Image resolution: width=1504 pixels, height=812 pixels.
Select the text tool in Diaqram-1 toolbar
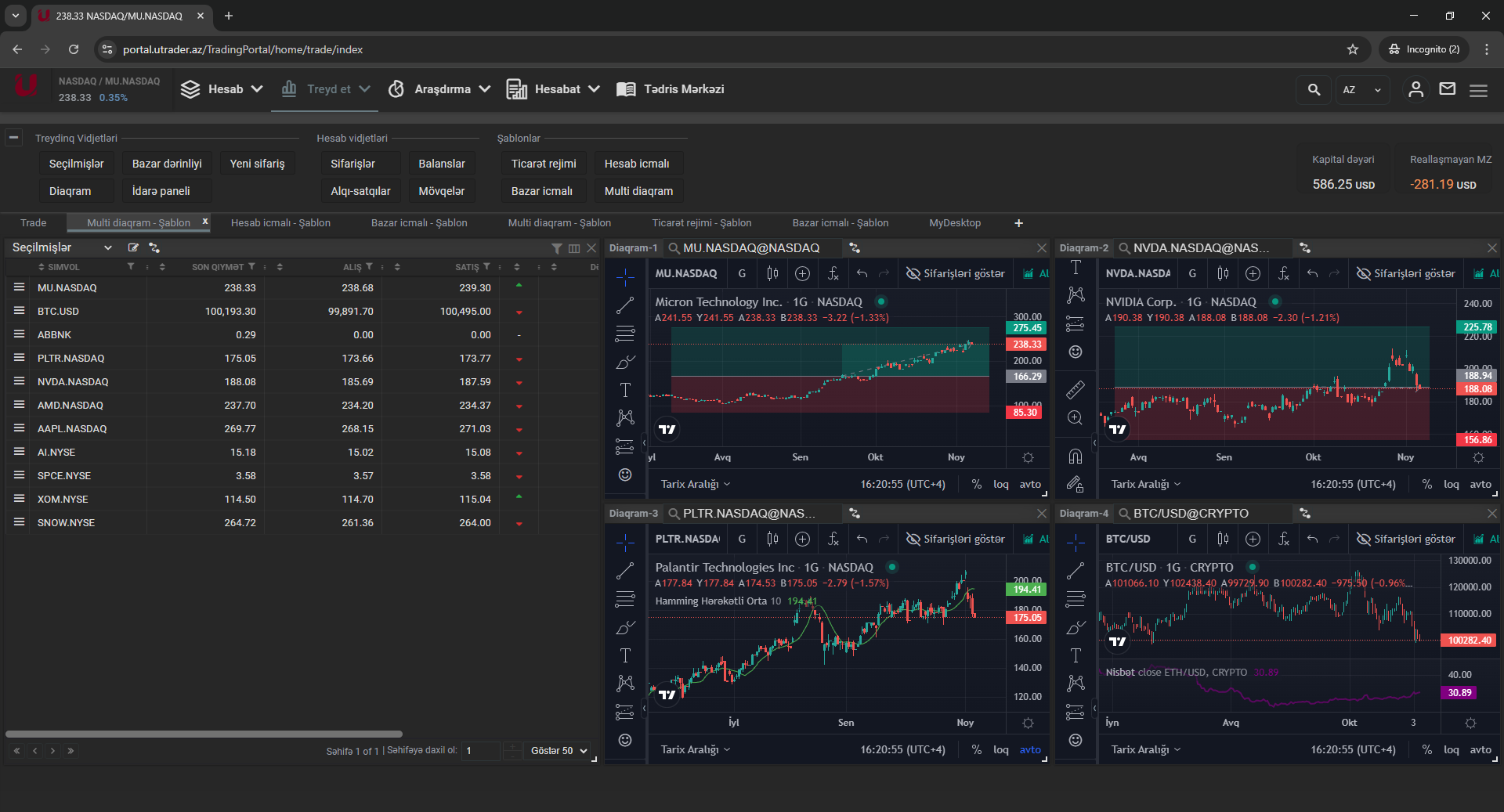(625, 390)
